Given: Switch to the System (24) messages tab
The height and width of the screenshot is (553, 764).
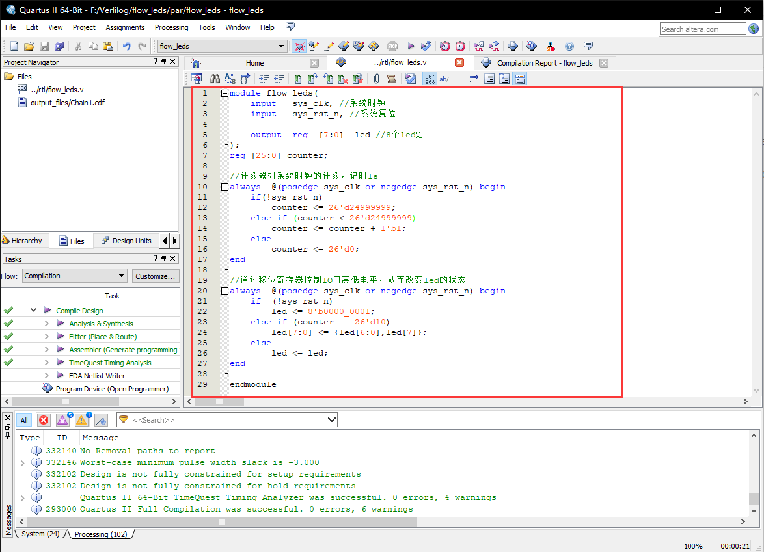Looking at the screenshot, I should point(39,534).
